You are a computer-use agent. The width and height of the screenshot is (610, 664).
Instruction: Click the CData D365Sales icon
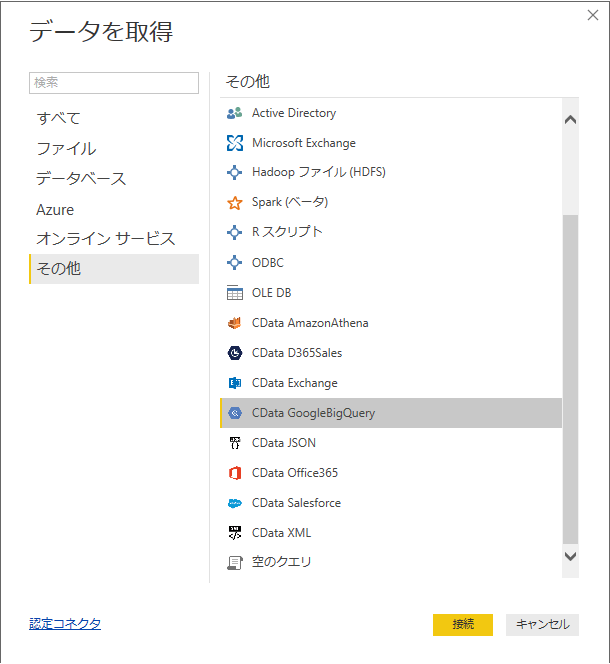pyautogui.click(x=235, y=353)
